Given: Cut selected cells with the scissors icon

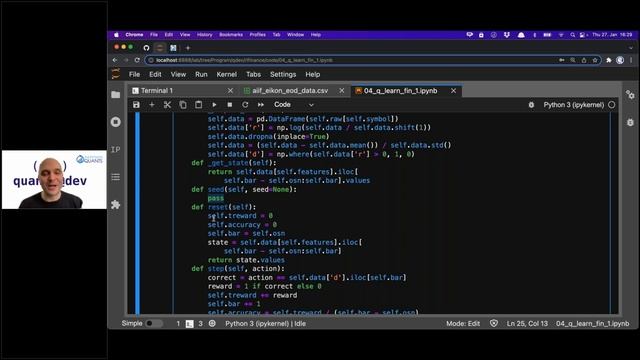Looking at the screenshot, I should (167, 105).
